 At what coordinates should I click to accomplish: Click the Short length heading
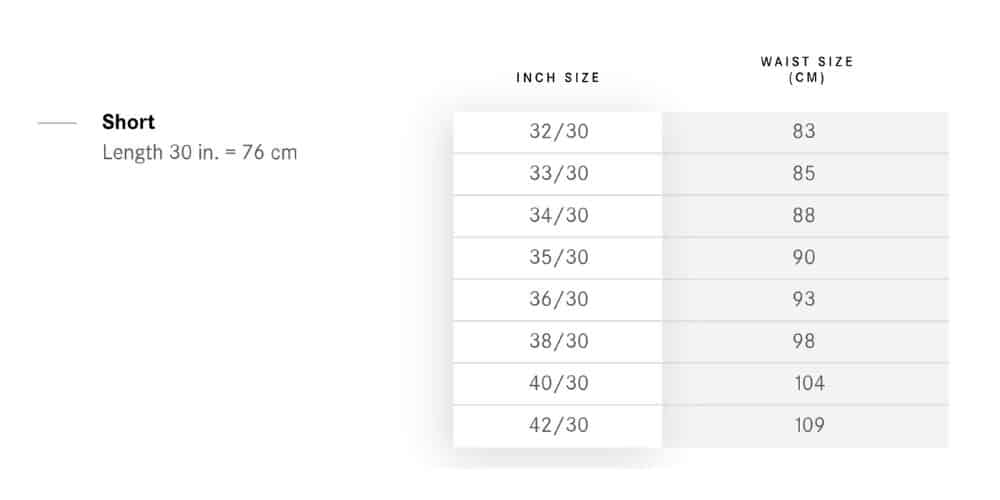pyautogui.click(x=128, y=122)
